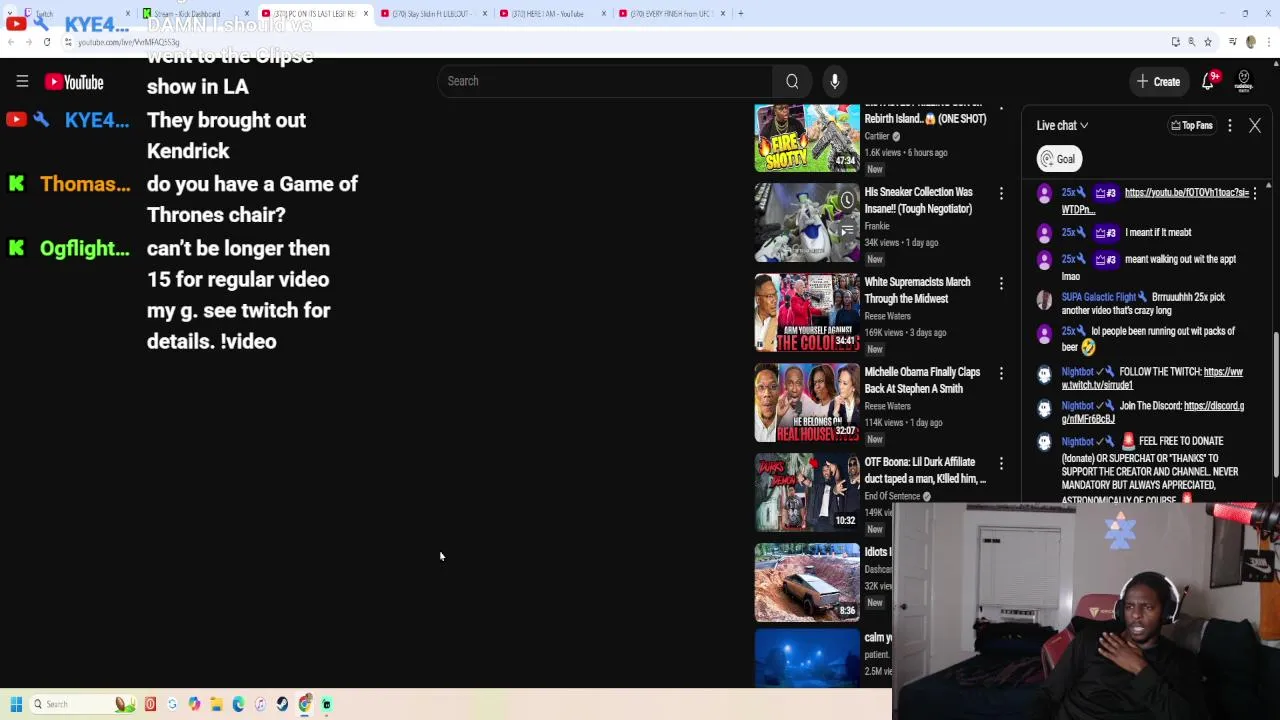Open 'His Sneaker Collection Was Insane' thumbnail

[x=807, y=223]
